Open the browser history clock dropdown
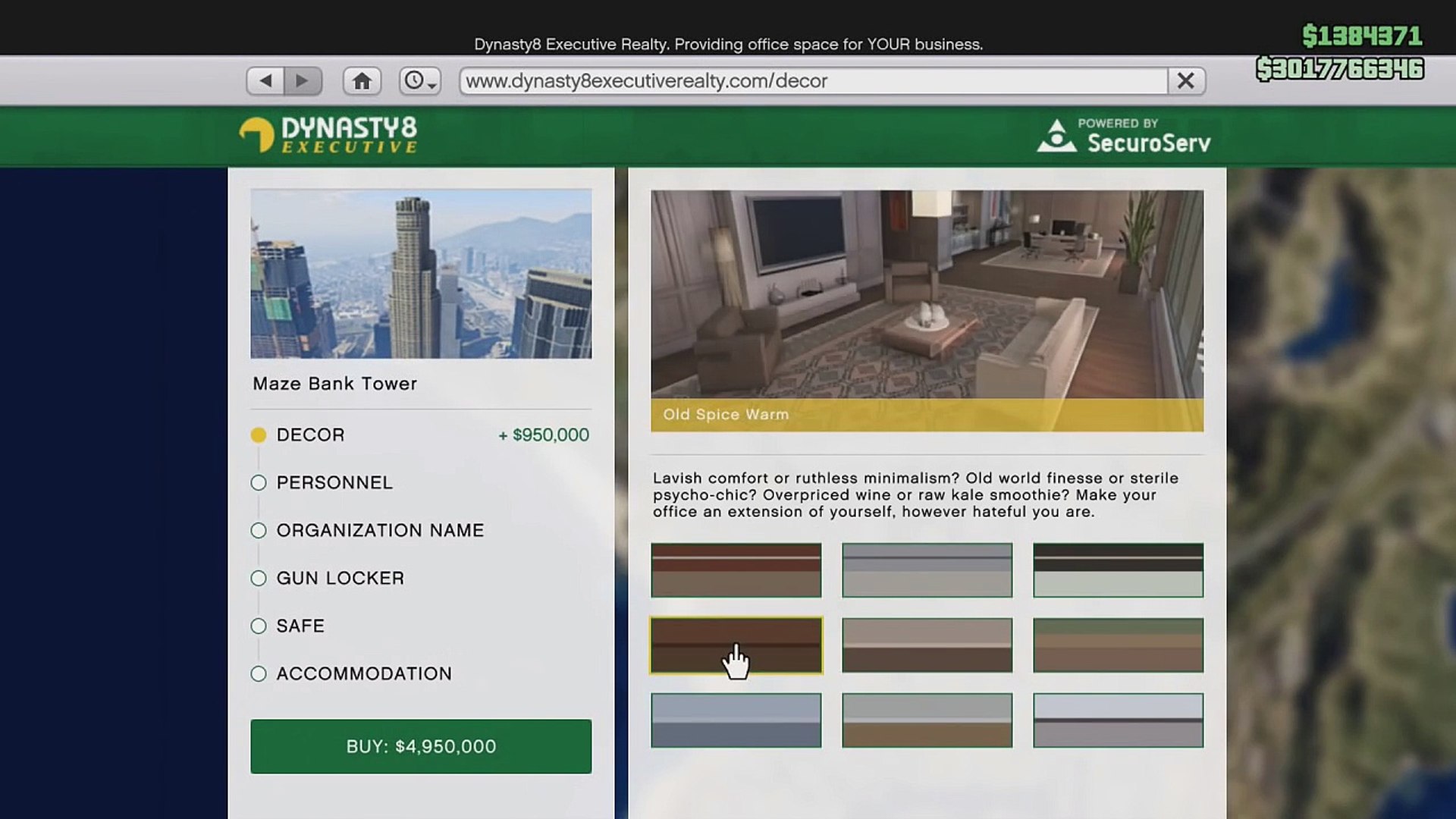 tap(419, 80)
